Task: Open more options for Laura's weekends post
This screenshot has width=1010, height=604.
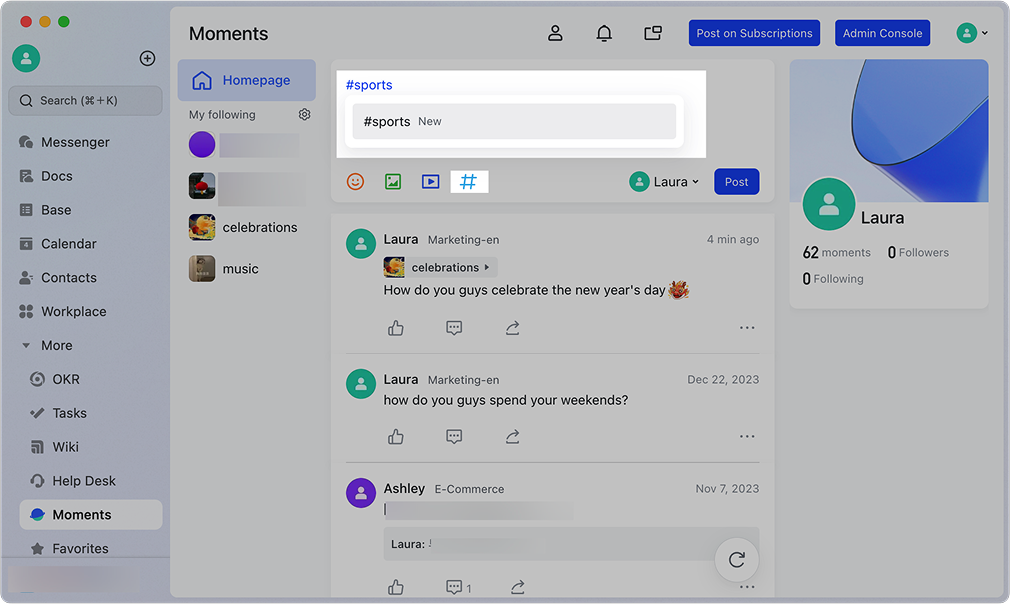Action: [746, 437]
